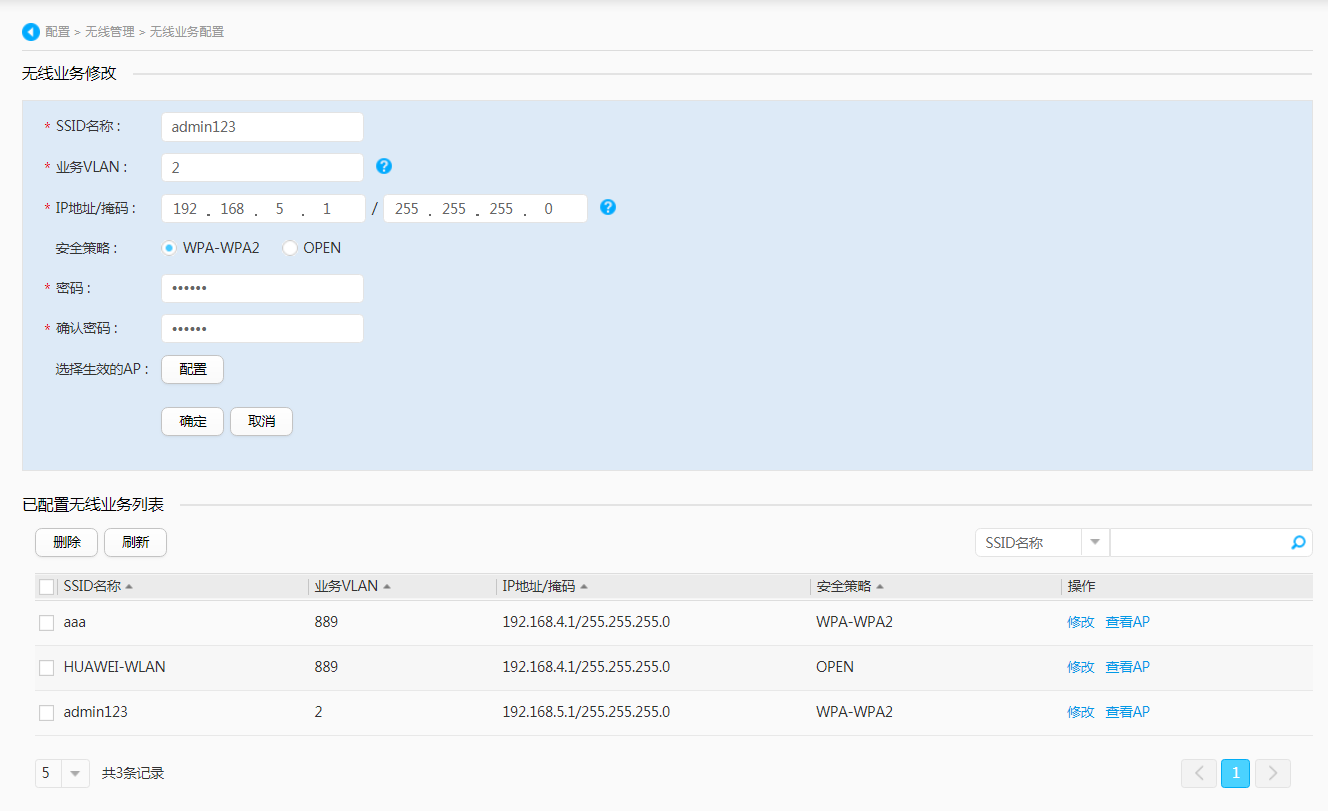Viewport: 1328px width, 811px height.
Task: Click page 1 in pagination
Action: point(1235,773)
